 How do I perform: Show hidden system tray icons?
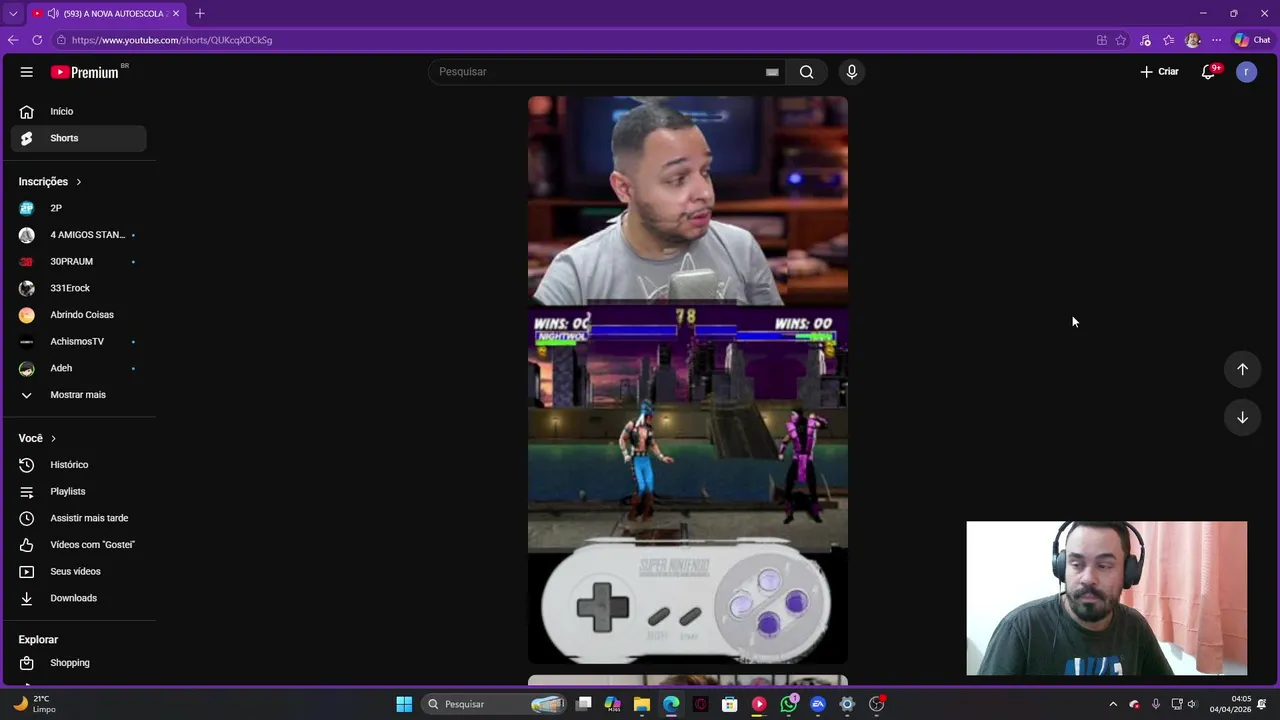[1113, 704]
